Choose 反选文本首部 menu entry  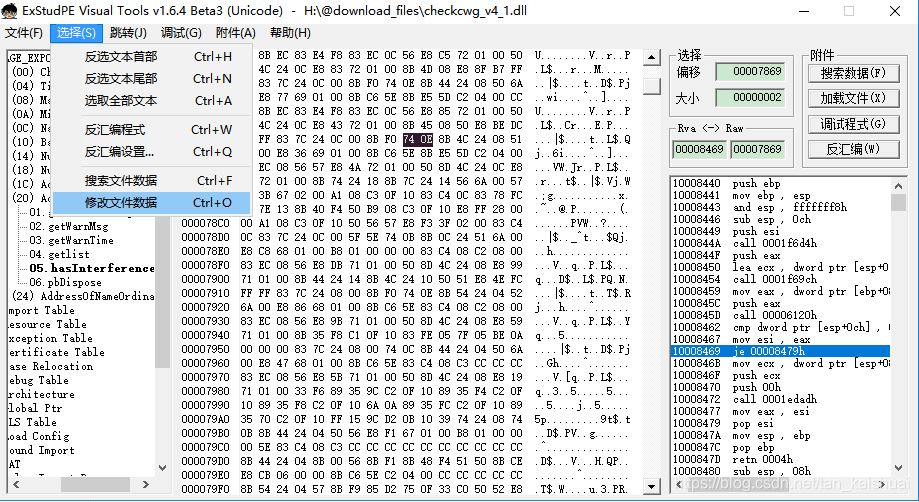click(x=152, y=57)
